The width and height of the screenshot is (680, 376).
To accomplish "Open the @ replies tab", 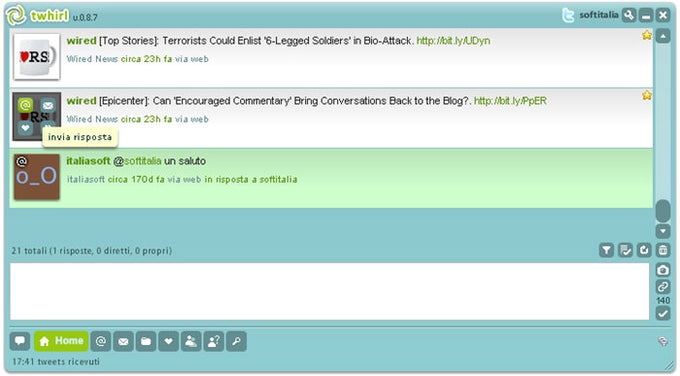I will pyautogui.click(x=101, y=341).
